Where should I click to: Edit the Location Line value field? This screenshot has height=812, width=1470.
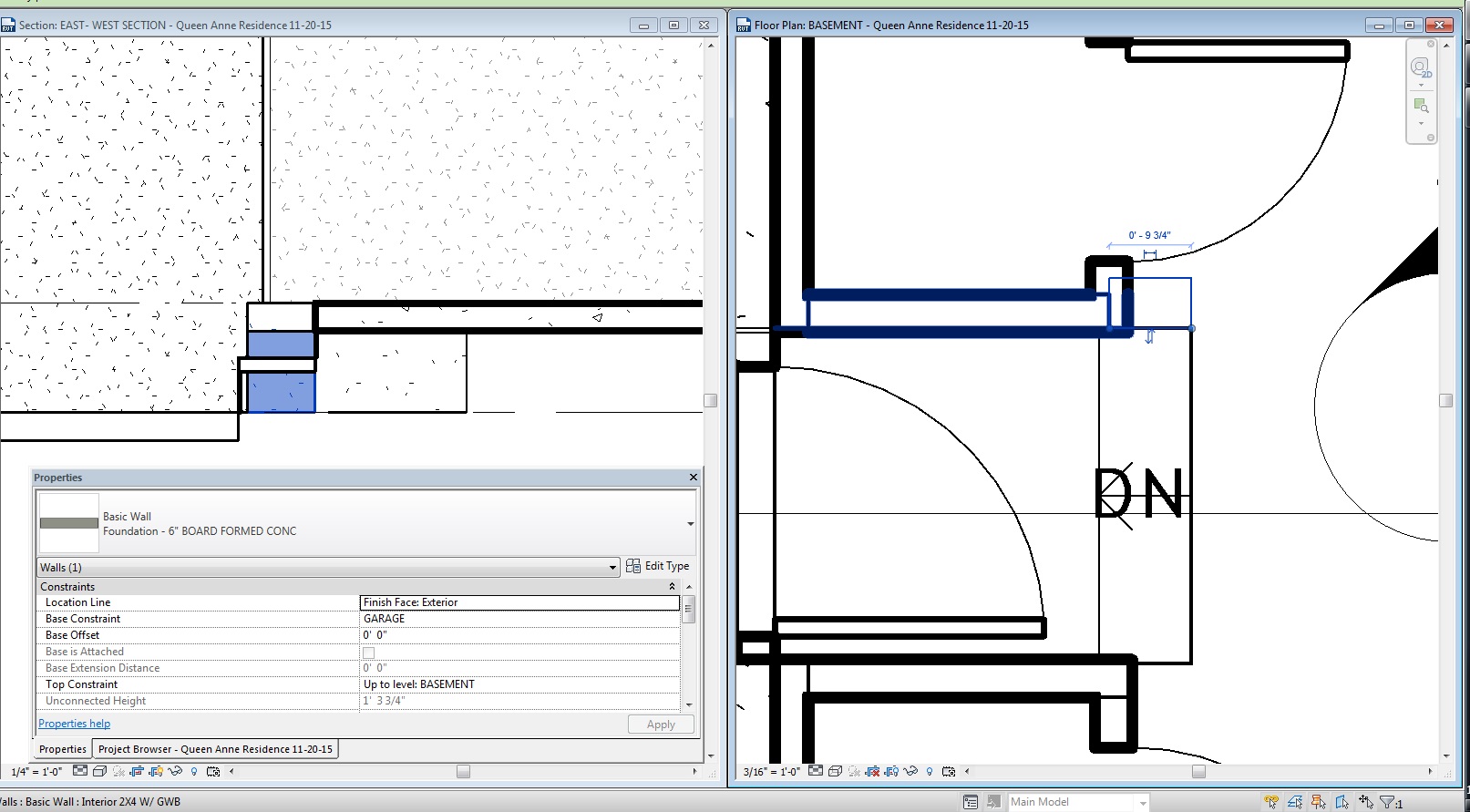520,602
